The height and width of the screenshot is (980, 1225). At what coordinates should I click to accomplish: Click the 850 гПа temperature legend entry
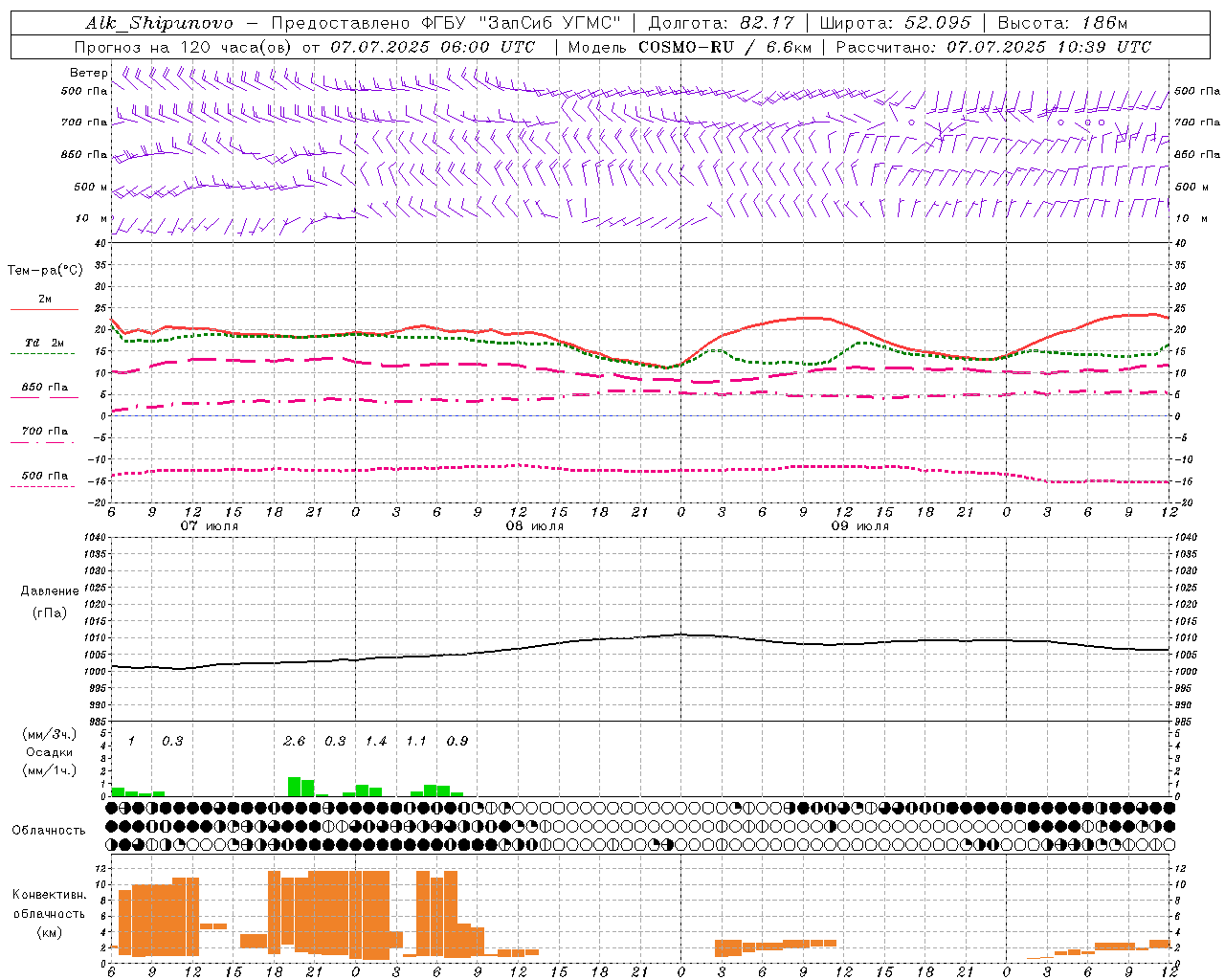[44, 390]
